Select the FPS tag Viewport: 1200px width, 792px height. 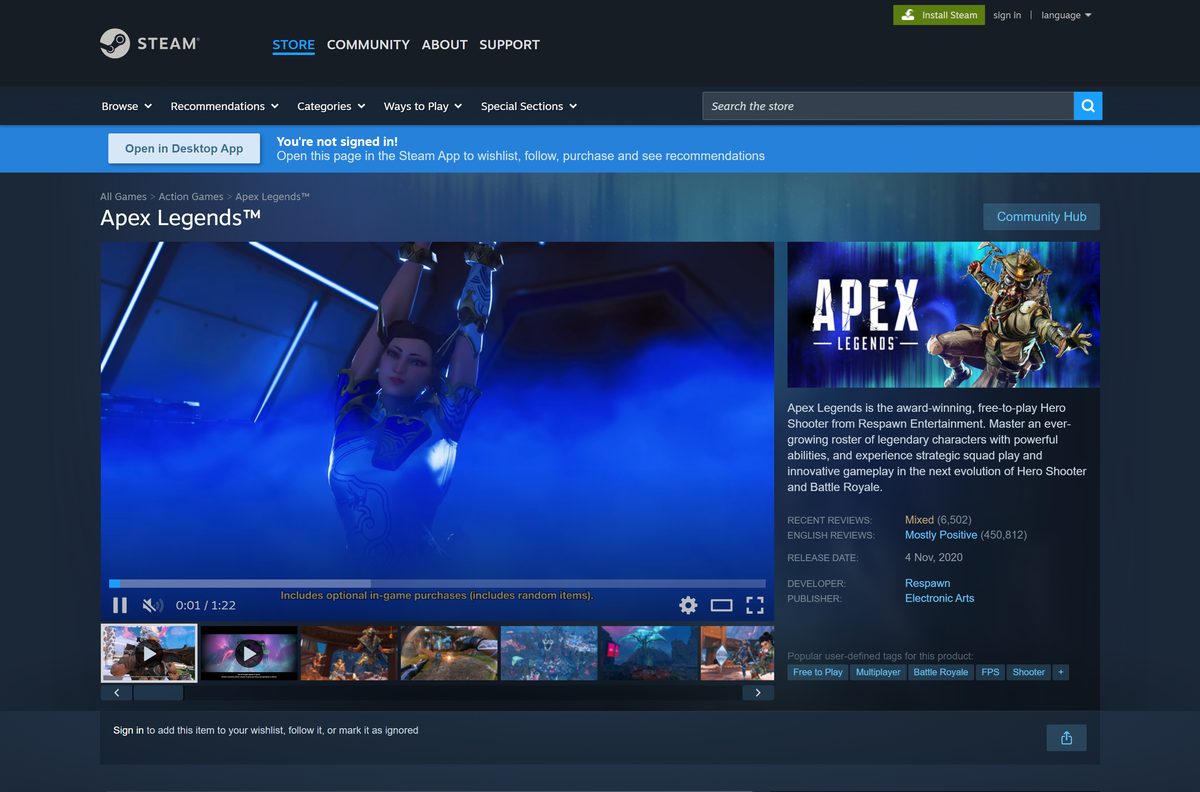[990, 672]
